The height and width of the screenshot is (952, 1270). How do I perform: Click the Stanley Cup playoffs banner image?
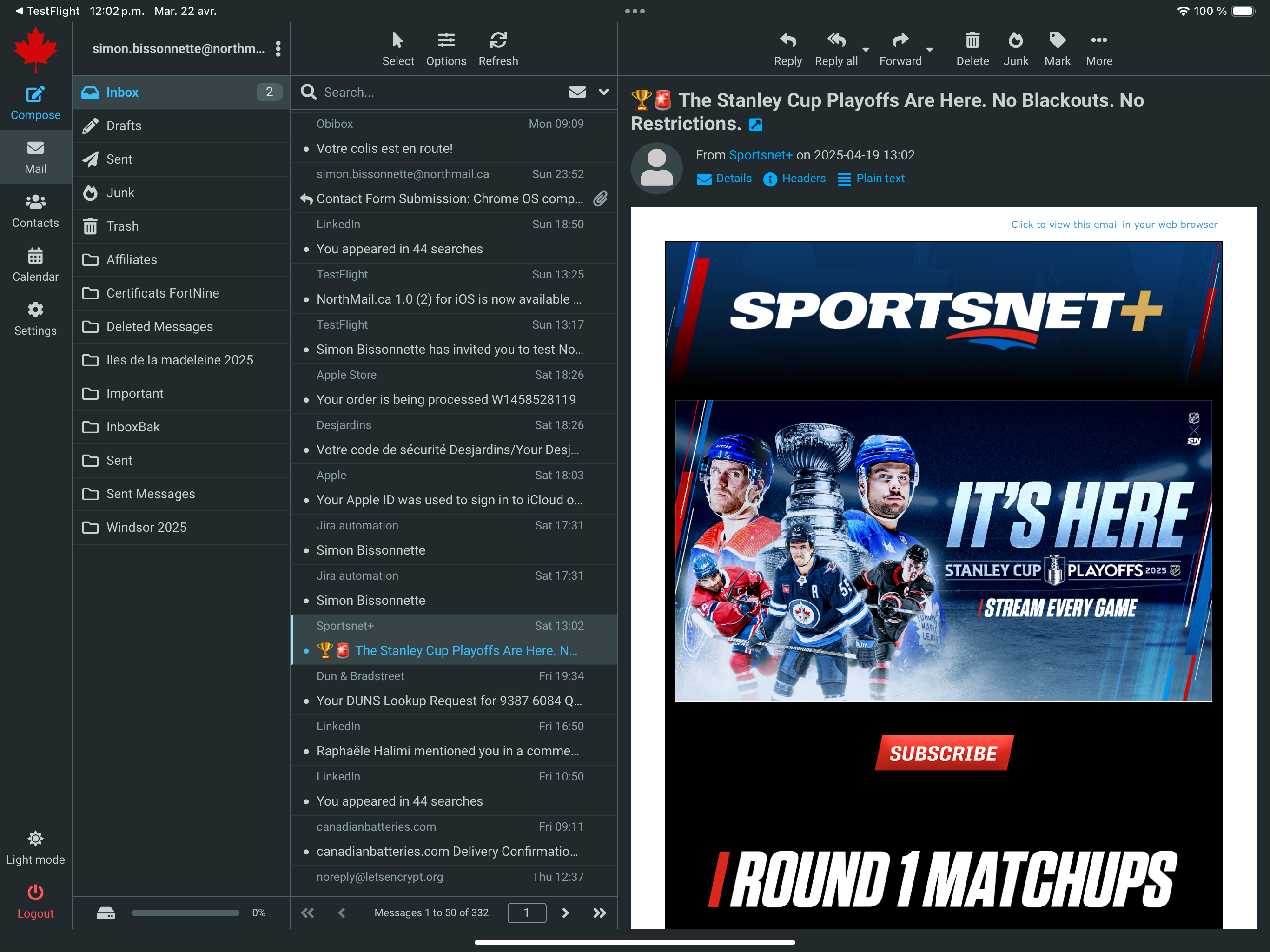pyautogui.click(x=943, y=551)
